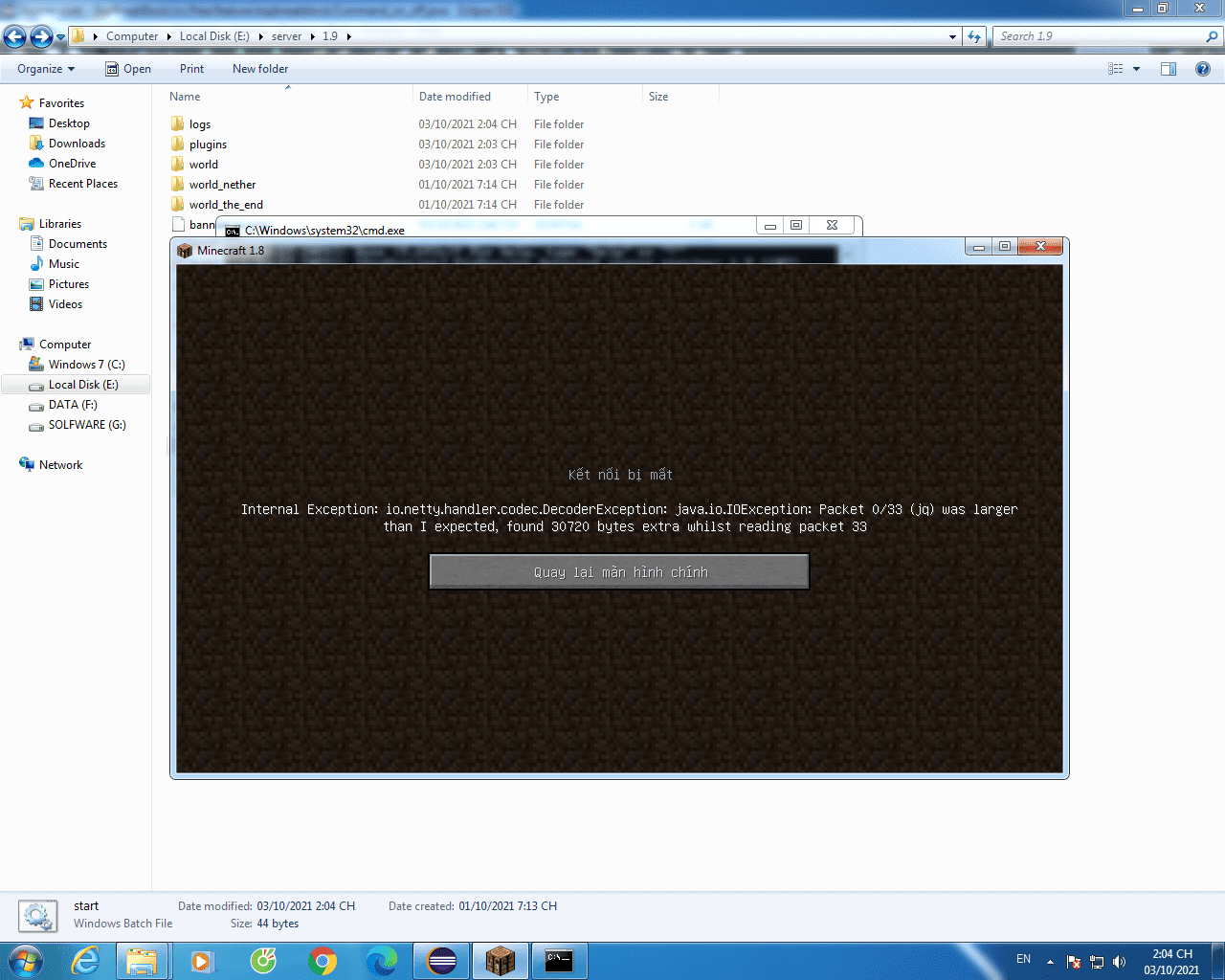Open the EN language indicator
This screenshot has width=1225, height=980.
click(1023, 959)
